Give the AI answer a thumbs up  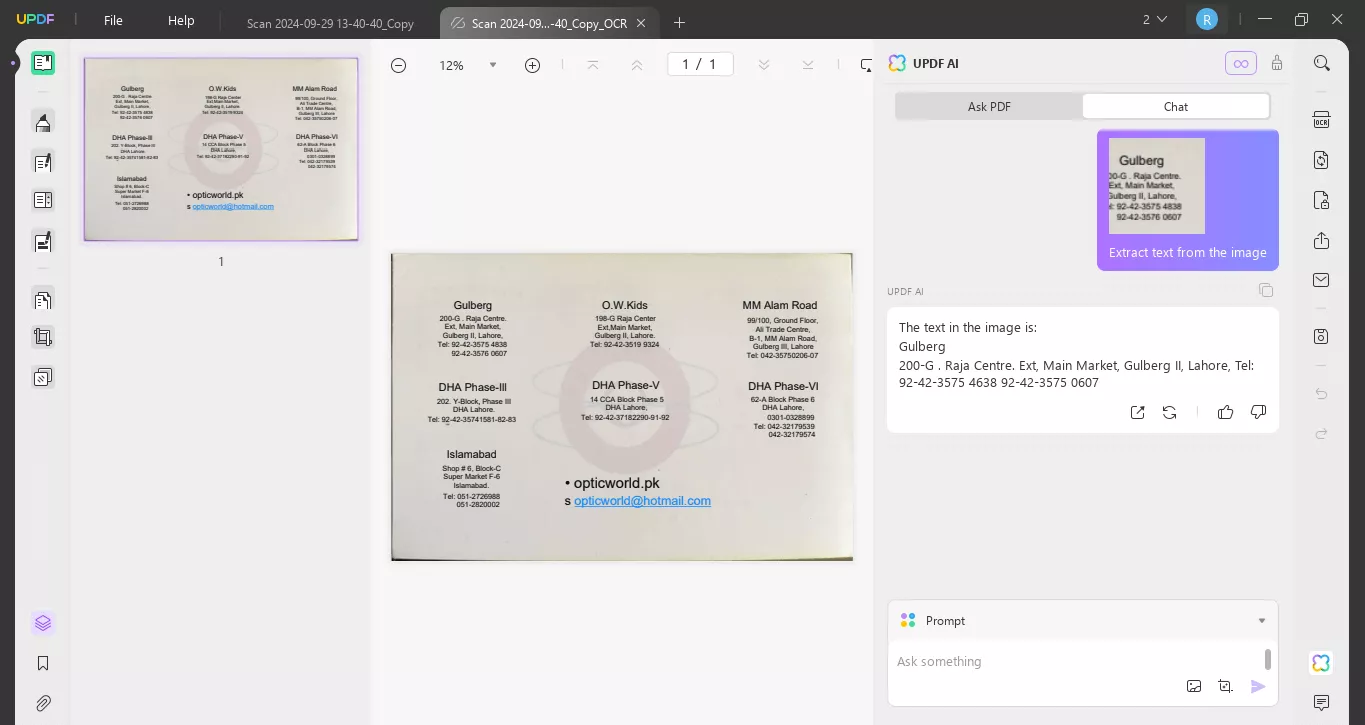1226,412
